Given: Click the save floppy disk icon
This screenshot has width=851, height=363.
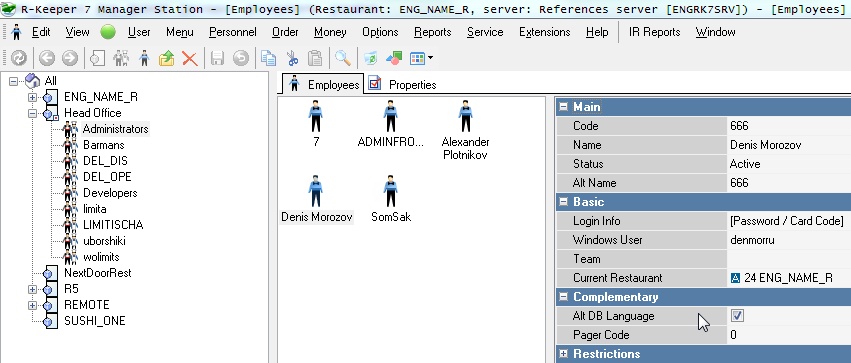Looking at the screenshot, I should pyautogui.click(x=217, y=58).
